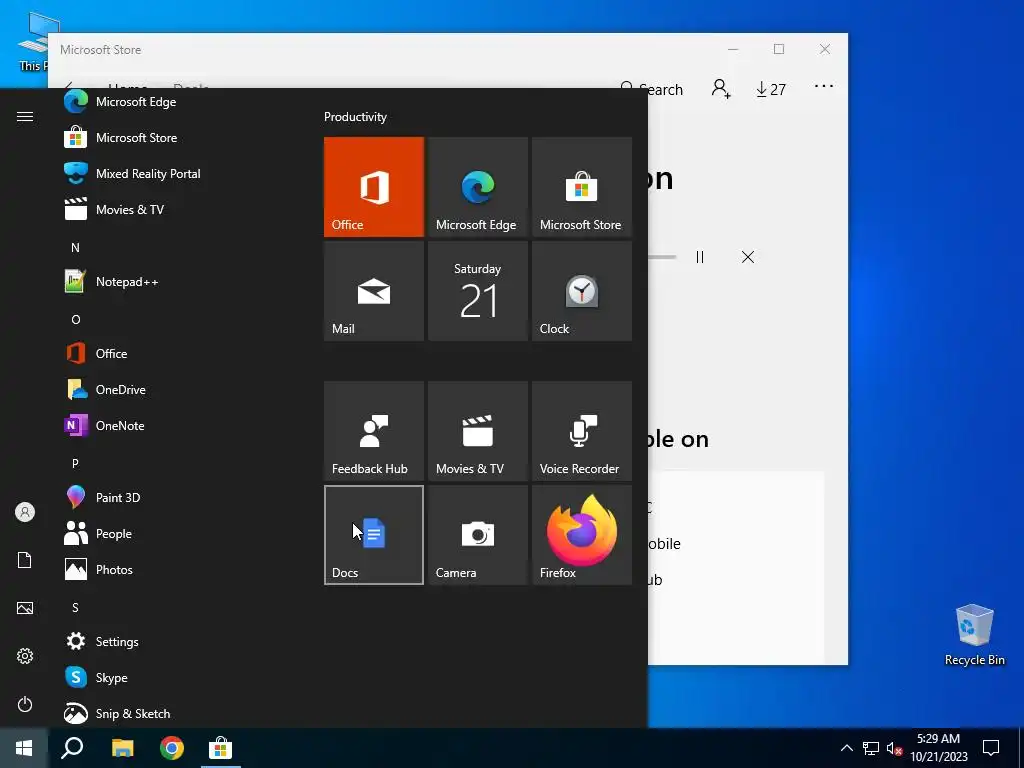
Task: Open Power options in Start sidebar
Action: coord(25,704)
